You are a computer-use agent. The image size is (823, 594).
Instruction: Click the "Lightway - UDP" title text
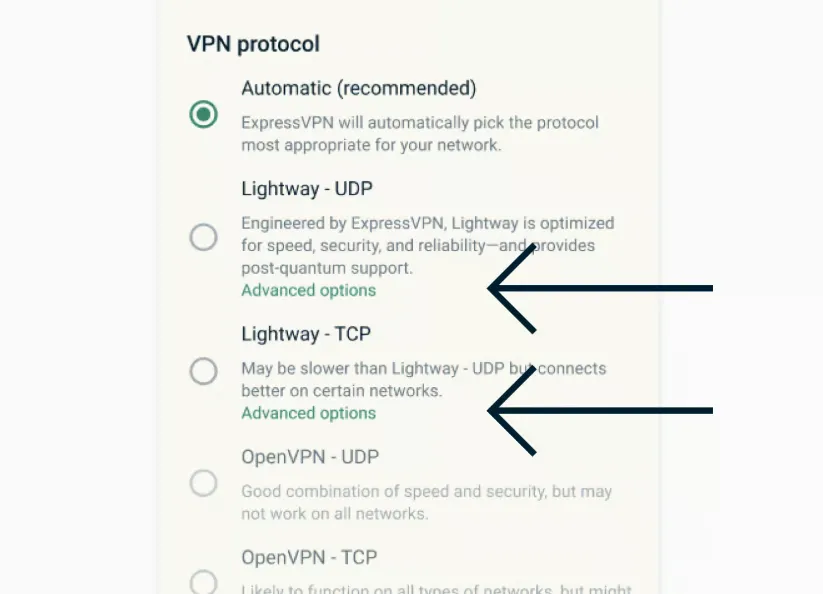(x=306, y=188)
